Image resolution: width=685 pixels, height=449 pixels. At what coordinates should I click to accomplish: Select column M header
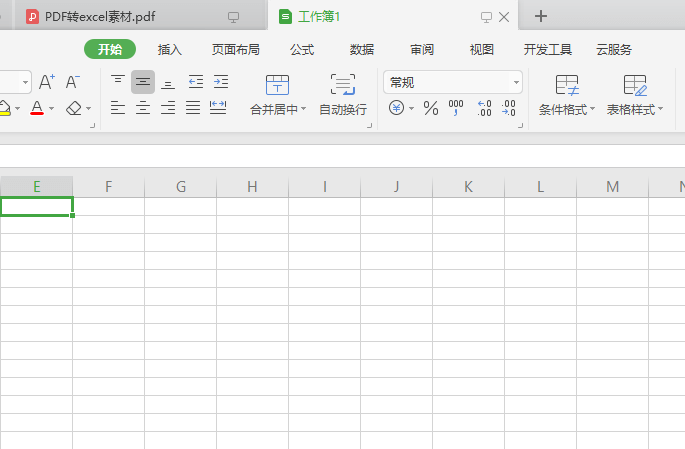(612, 187)
